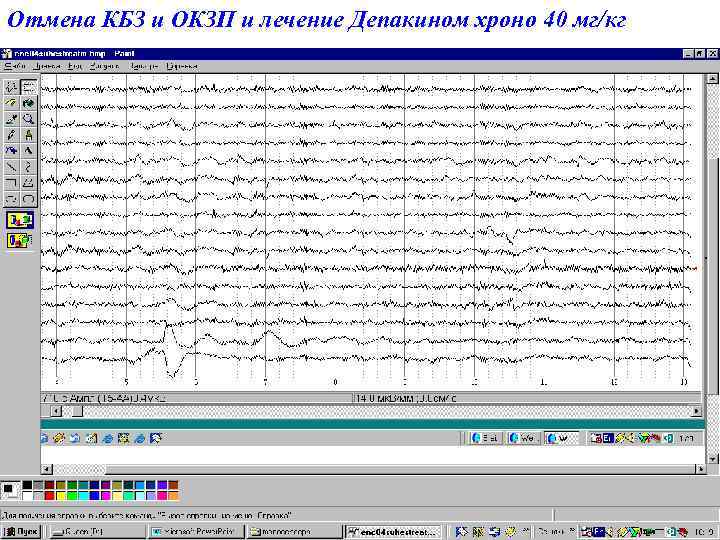The height and width of the screenshot is (540, 720).
Task: Switch to the enc04 Paint taskbar button
Action: (393, 532)
